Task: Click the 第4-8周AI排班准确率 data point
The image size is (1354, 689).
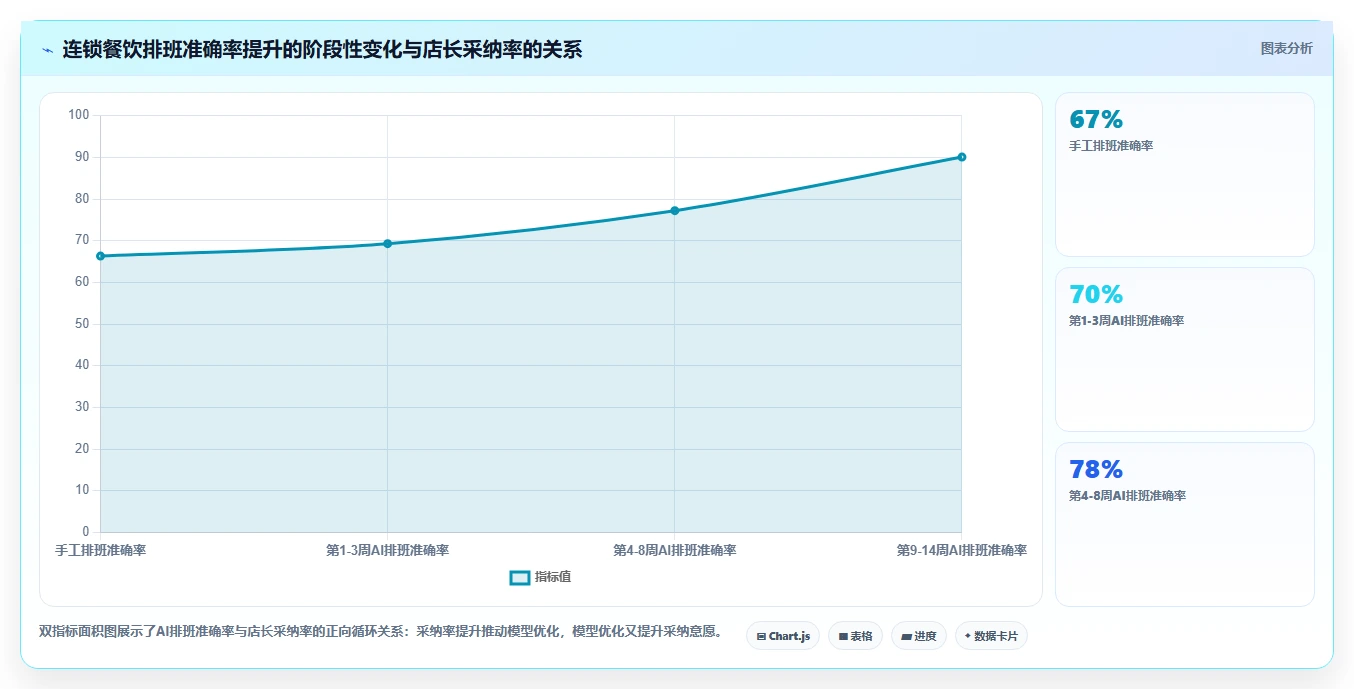Action: pyautogui.click(x=675, y=211)
